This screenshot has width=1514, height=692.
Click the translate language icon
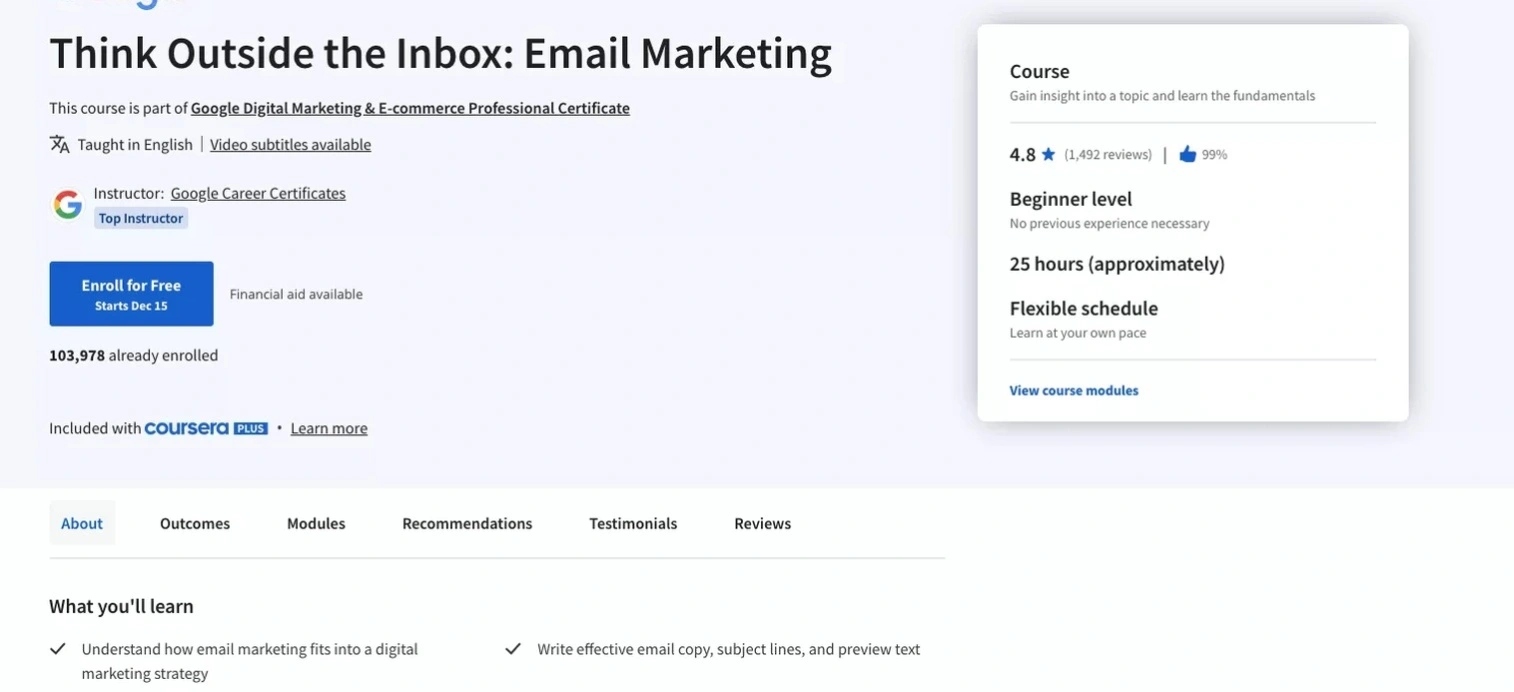pyautogui.click(x=60, y=144)
